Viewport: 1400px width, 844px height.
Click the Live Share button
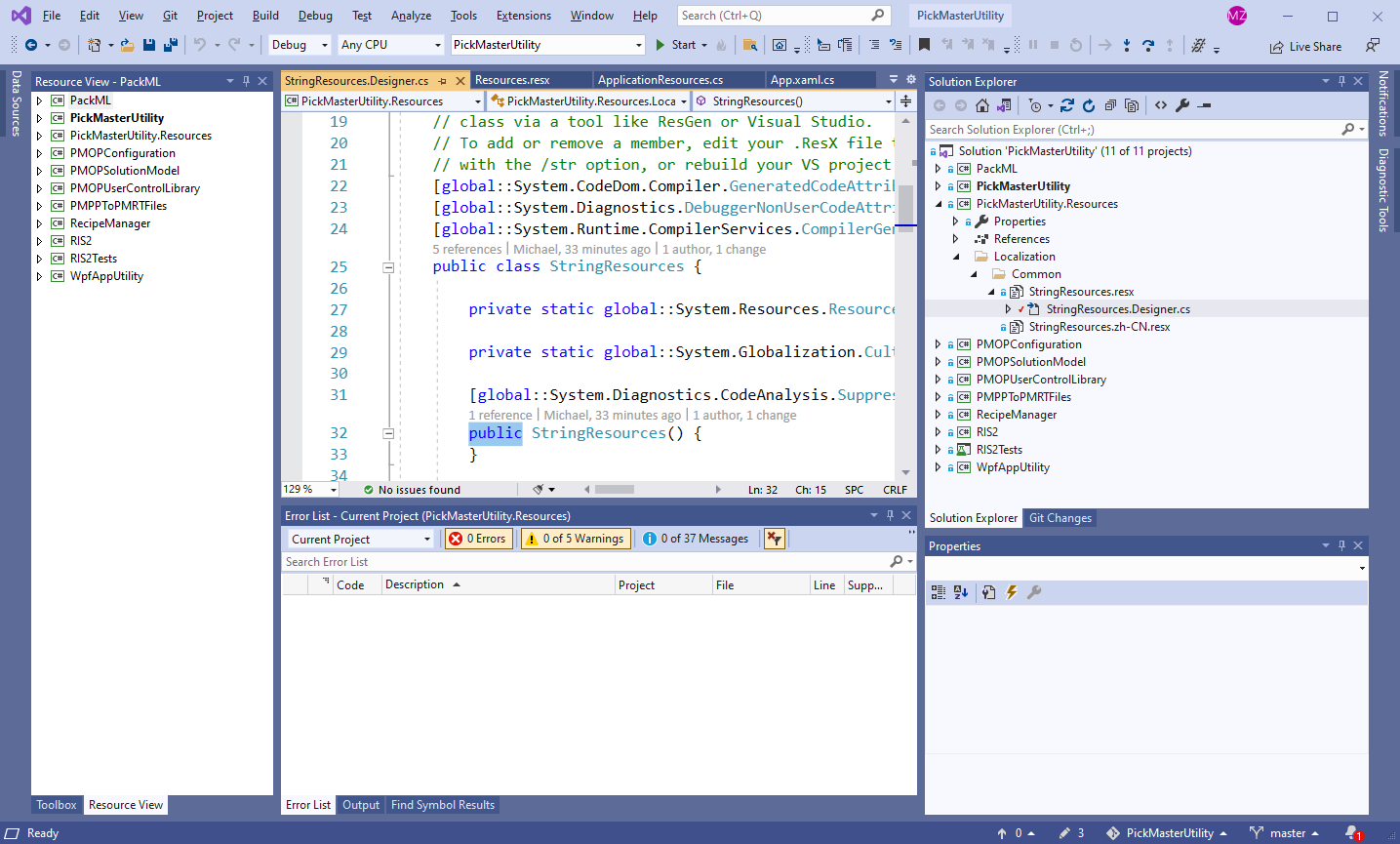tap(1305, 46)
